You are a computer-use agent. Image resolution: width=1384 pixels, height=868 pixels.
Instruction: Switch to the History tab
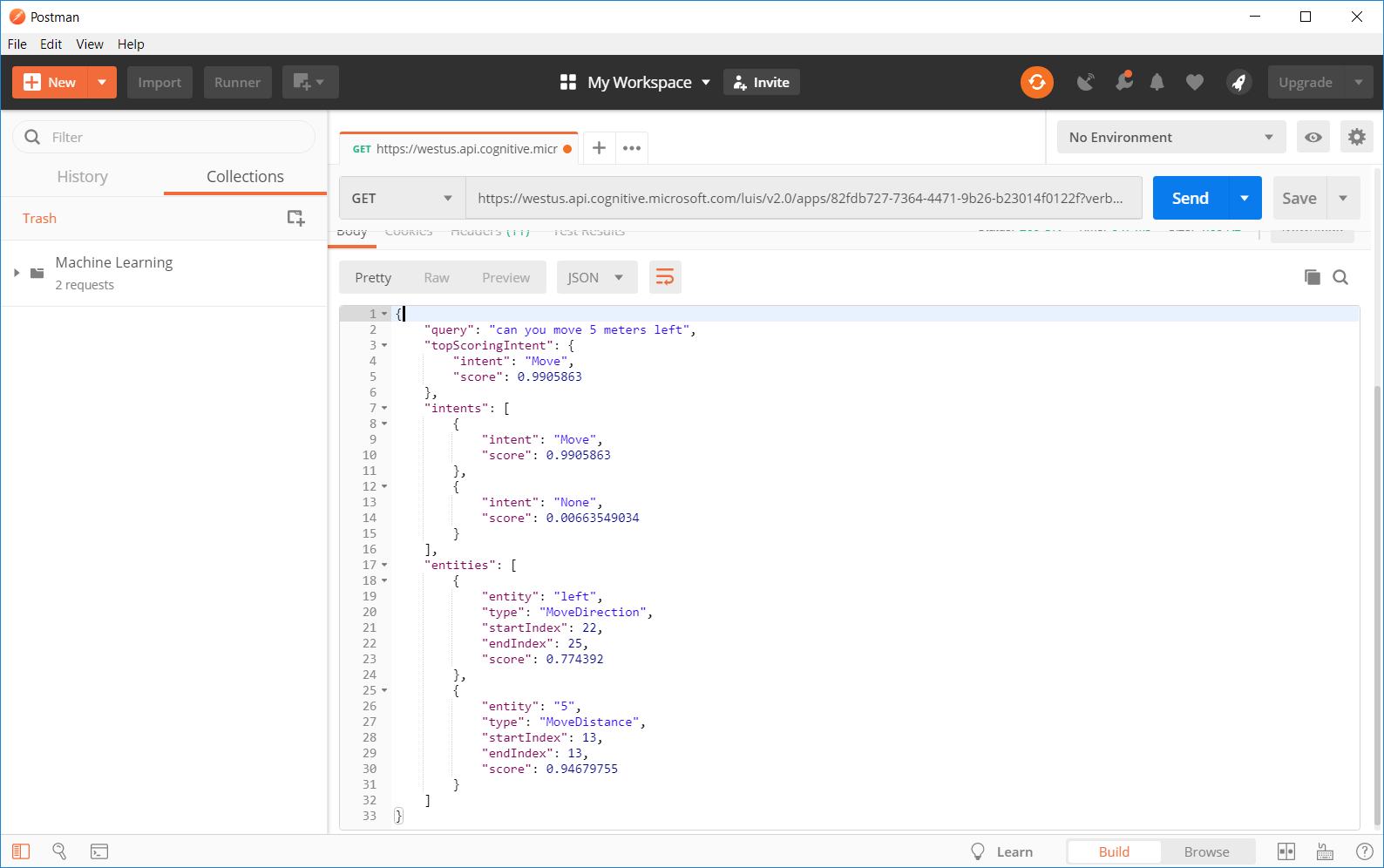(83, 176)
